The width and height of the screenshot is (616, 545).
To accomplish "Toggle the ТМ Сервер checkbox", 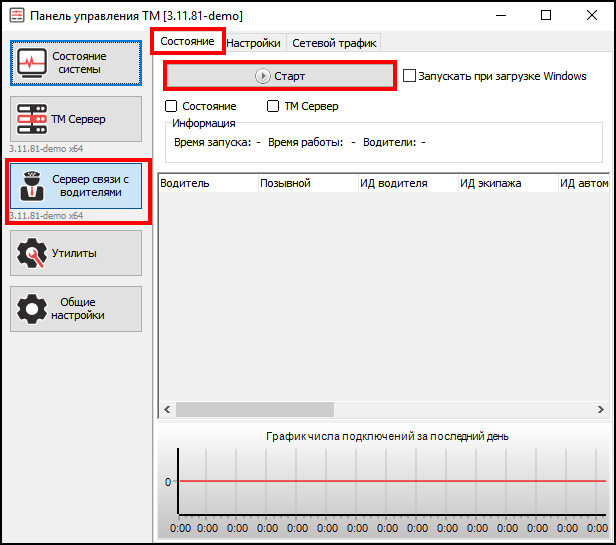I will click(273, 106).
